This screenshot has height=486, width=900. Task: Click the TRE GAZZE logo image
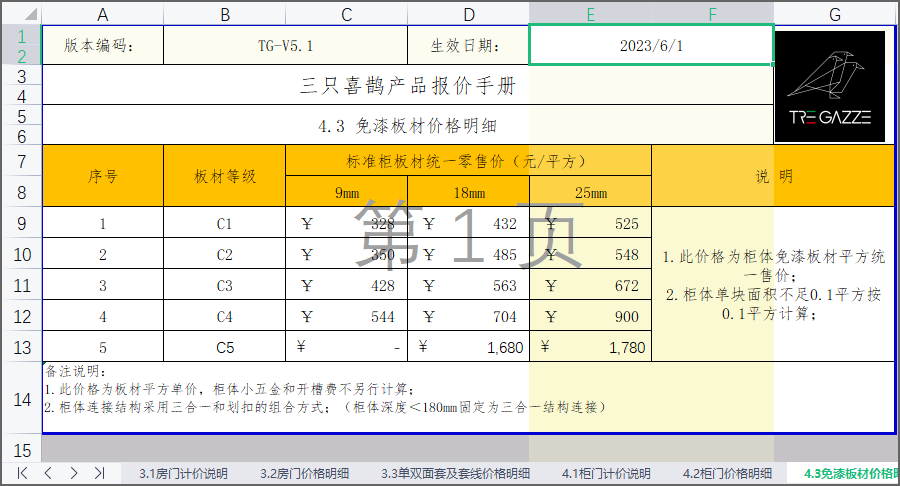tap(830, 87)
